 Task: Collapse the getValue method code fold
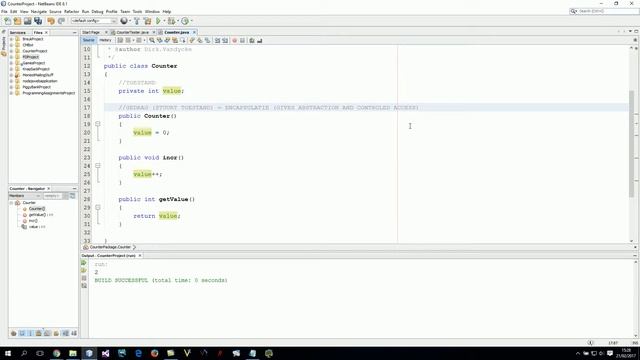coord(98,207)
